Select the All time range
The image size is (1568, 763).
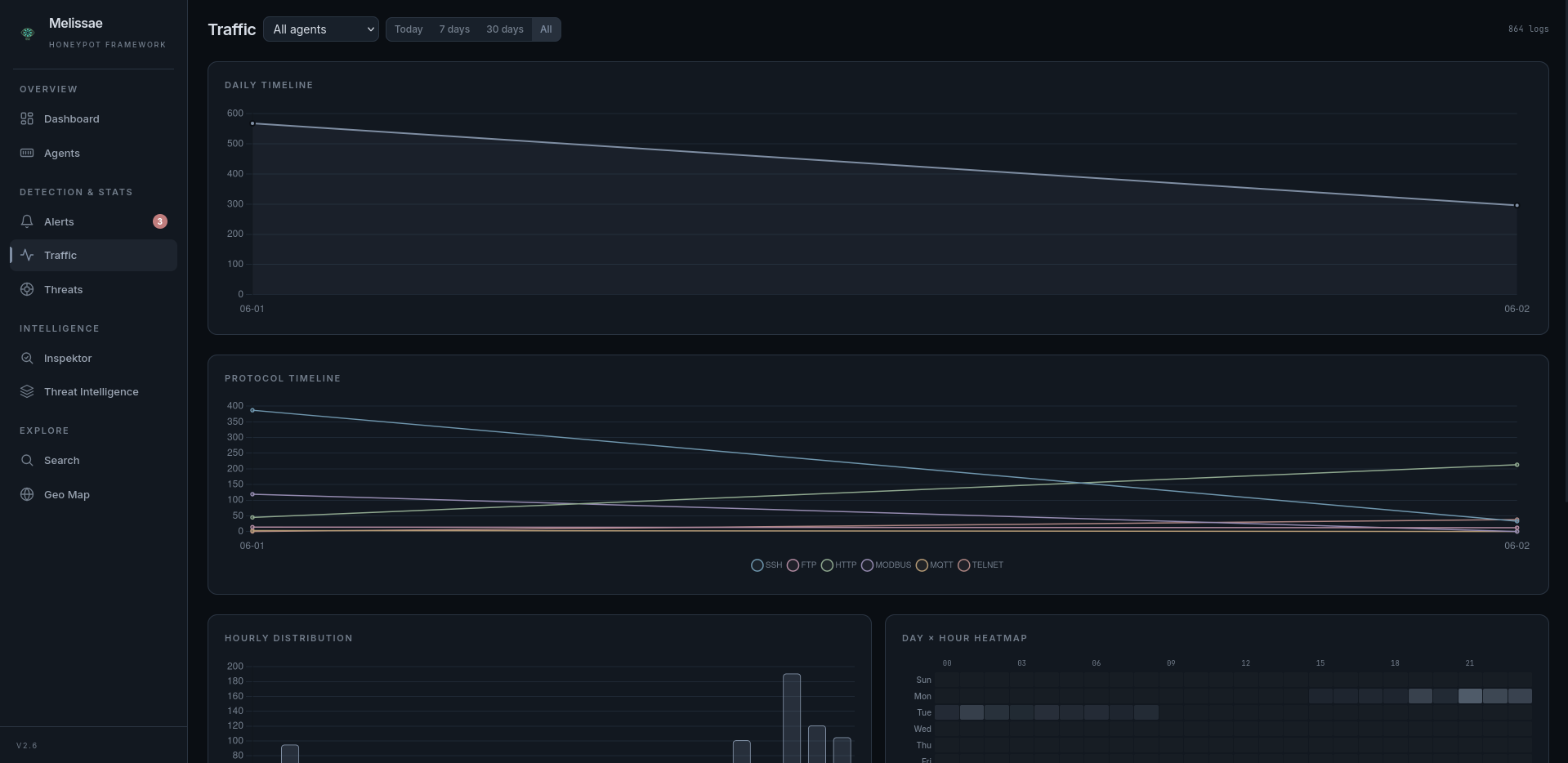point(546,29)
